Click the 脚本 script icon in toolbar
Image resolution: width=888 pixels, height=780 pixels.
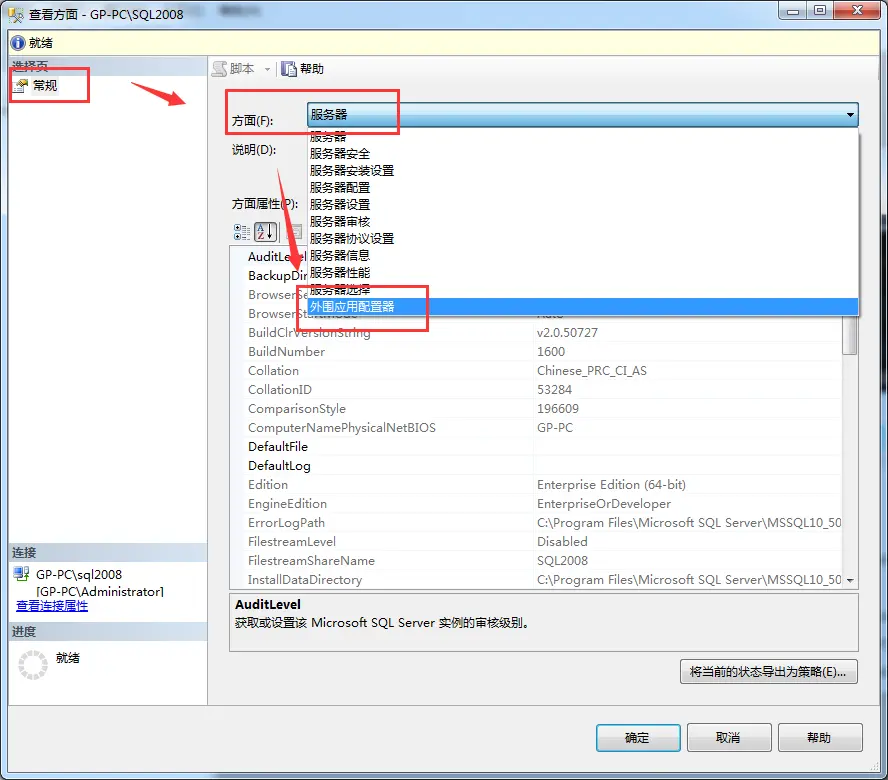(x=220, y=69)
